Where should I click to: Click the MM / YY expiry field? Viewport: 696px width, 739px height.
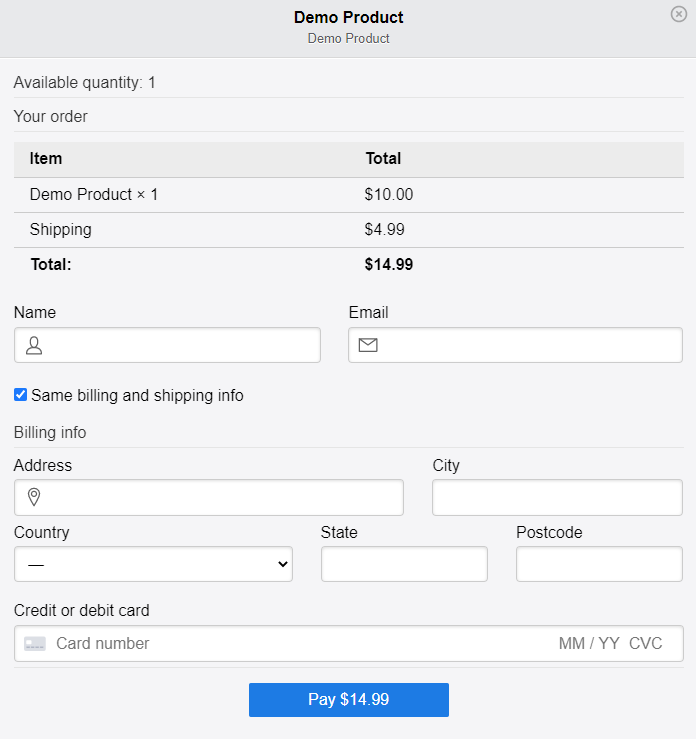(x=589, y=644)
